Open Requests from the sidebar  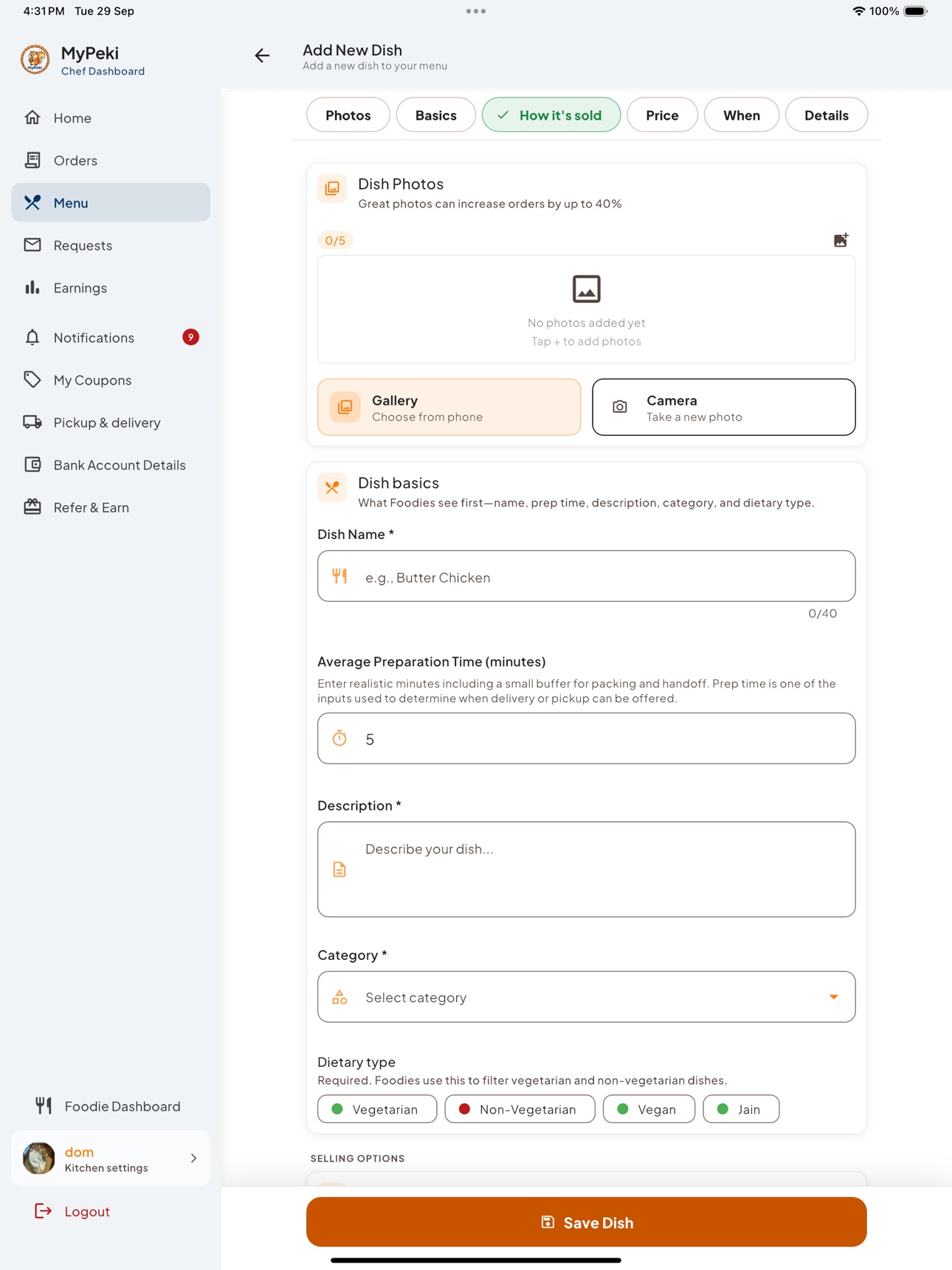click(111, 245)
